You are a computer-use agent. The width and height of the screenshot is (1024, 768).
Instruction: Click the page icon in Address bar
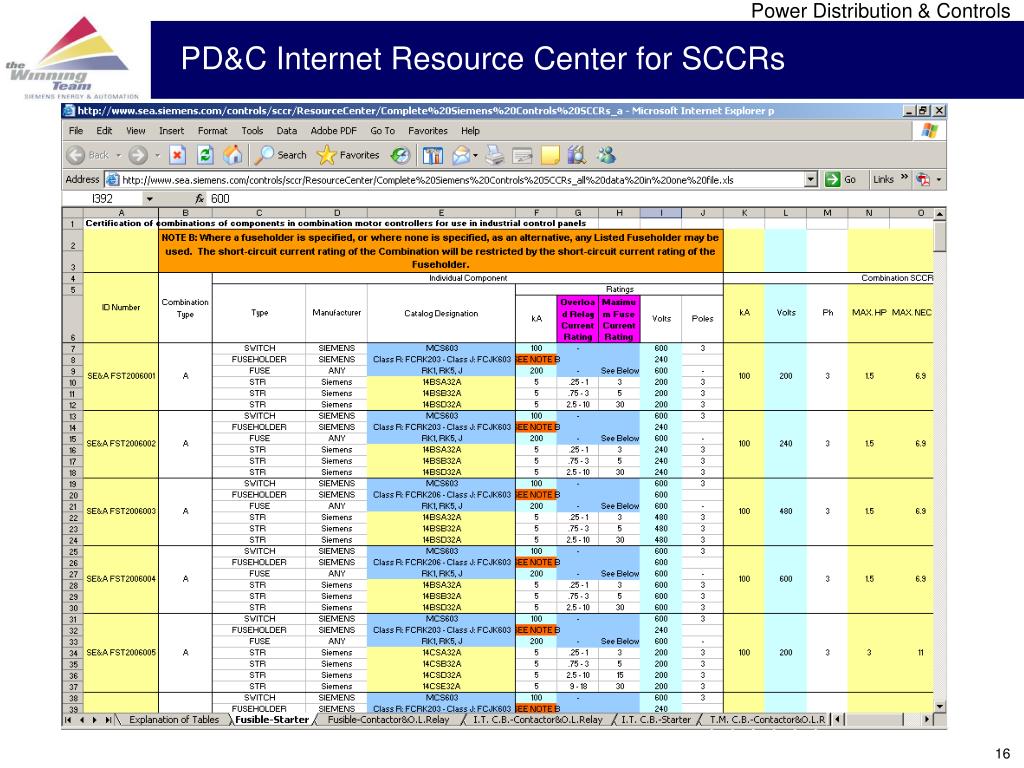pos(112,179)
